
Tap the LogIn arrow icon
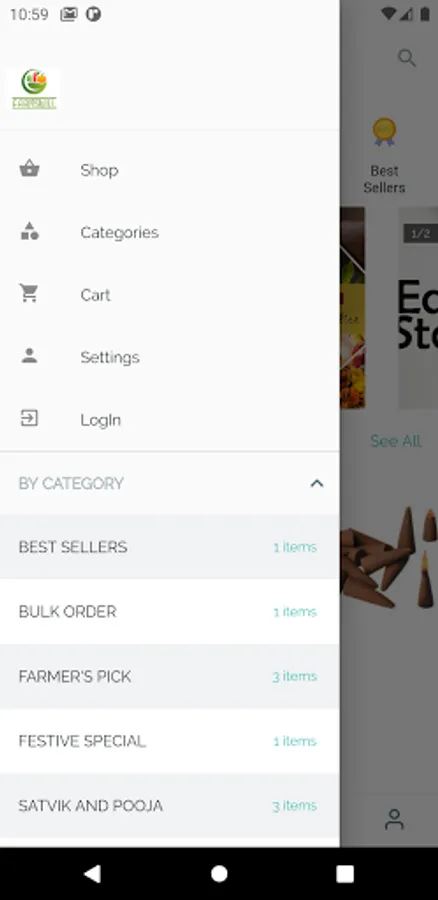pyautogui.click(x=29, y=418)
